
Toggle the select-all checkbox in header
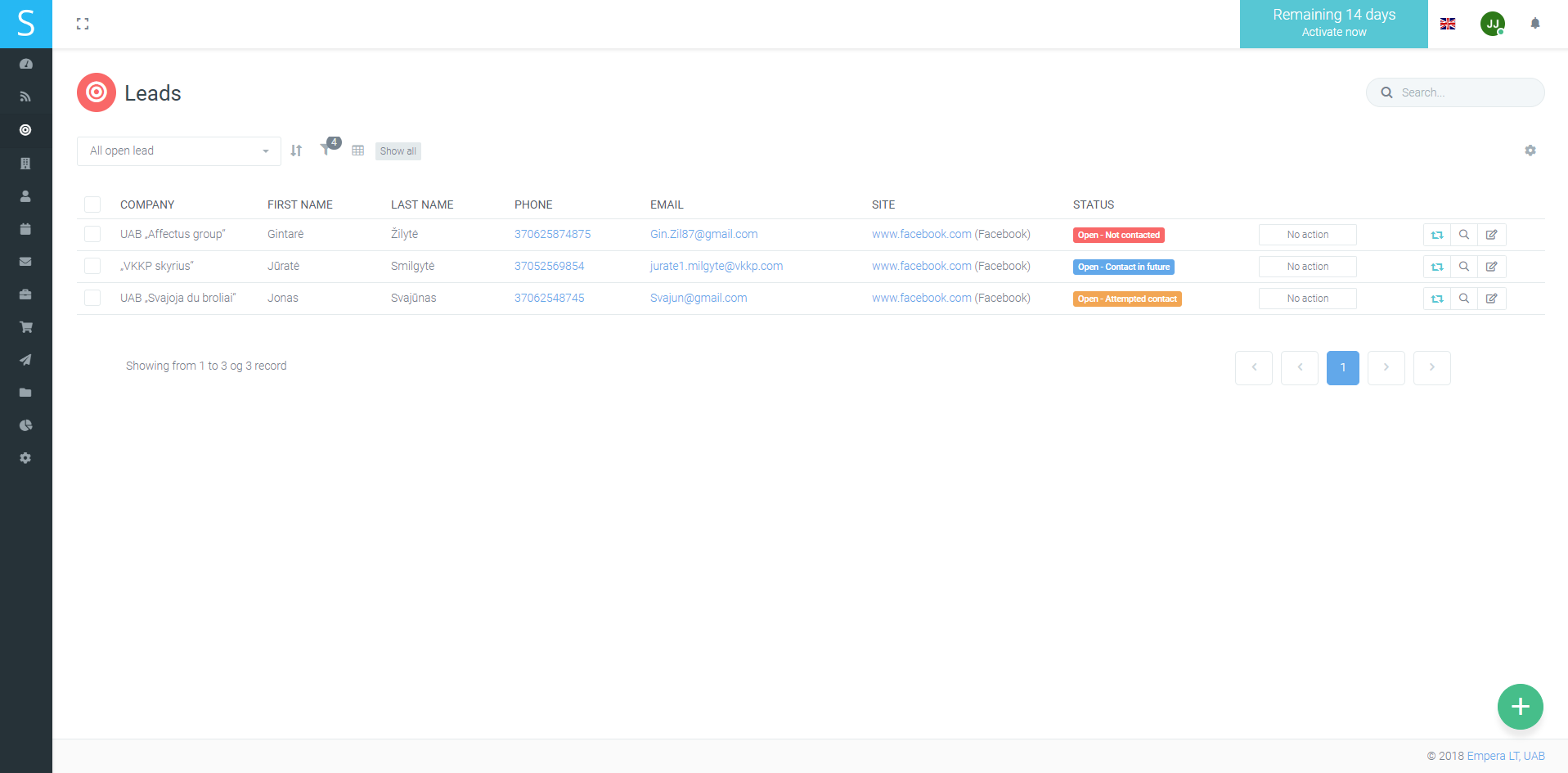pyautogui.click(x=92, y=204)
